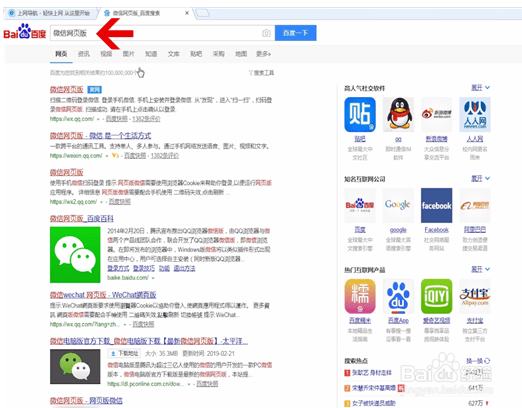
Task: Expand the hot internet products section
Action: point(480,269)
